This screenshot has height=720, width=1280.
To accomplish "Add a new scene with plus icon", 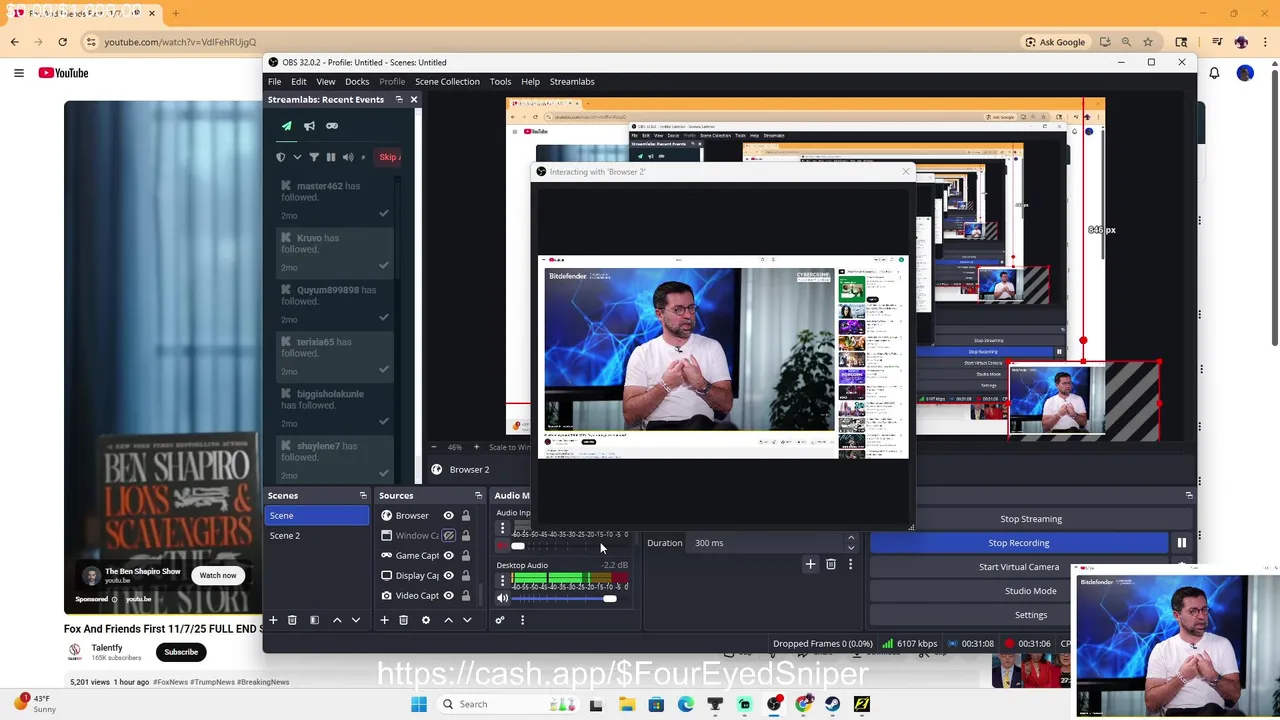I will (273, 620).
